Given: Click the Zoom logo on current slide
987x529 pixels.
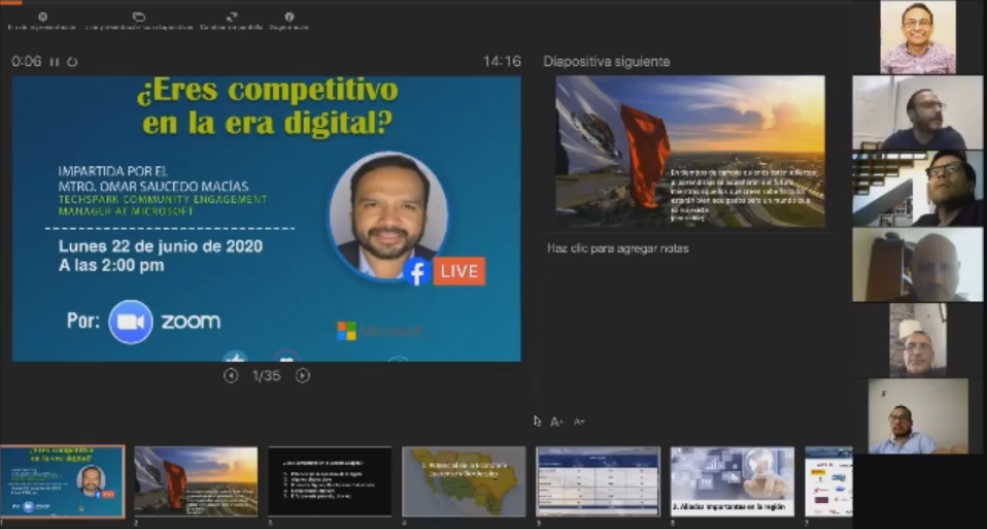Looking at the screenshot, I should point(165,322).
